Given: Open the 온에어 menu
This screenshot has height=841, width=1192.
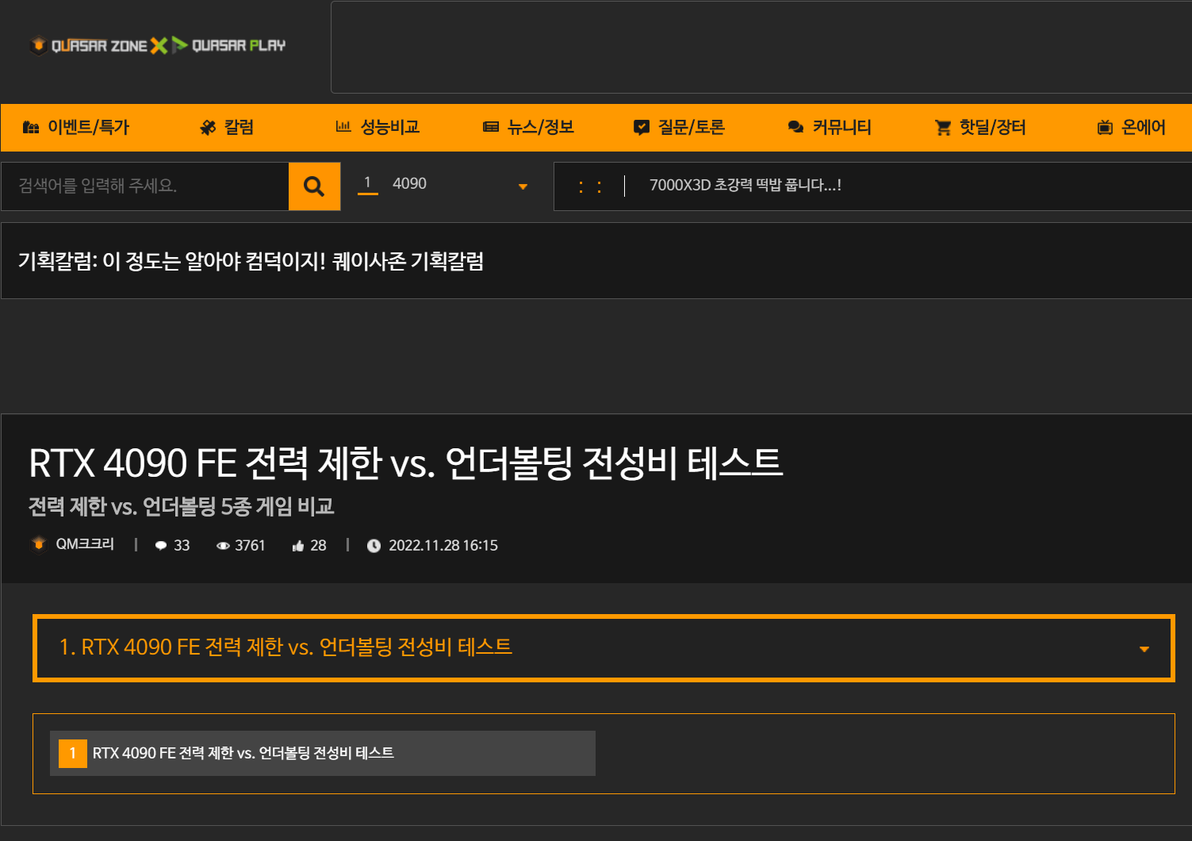Looking at the screenshot, I should click(1131, 128).
